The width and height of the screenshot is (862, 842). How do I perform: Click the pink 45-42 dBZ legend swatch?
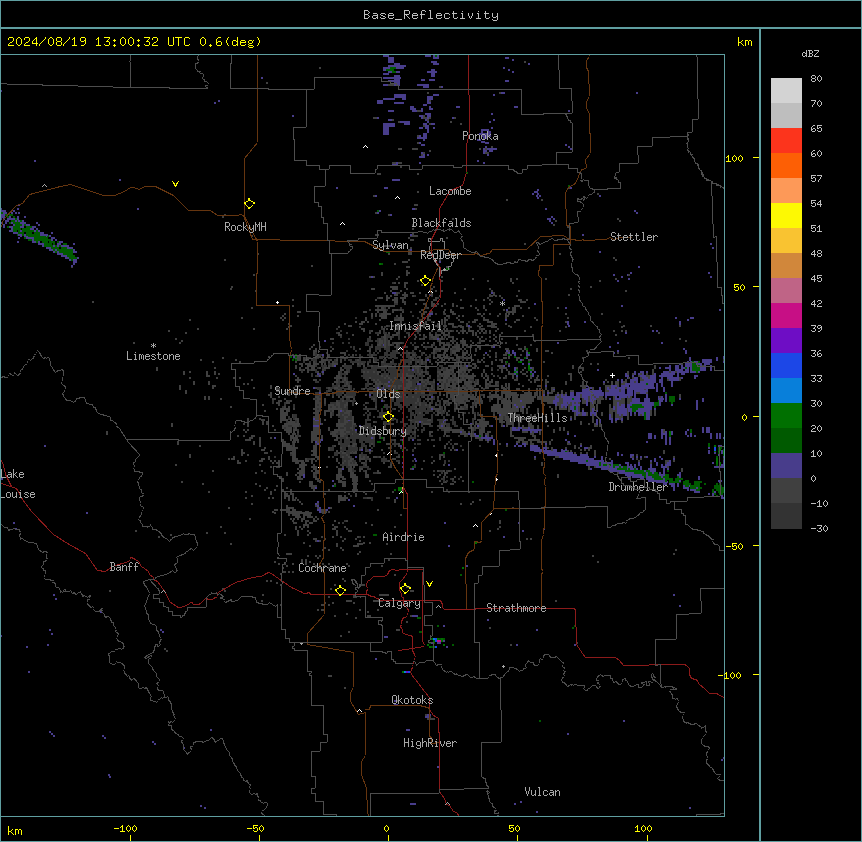tap(786, 291)
